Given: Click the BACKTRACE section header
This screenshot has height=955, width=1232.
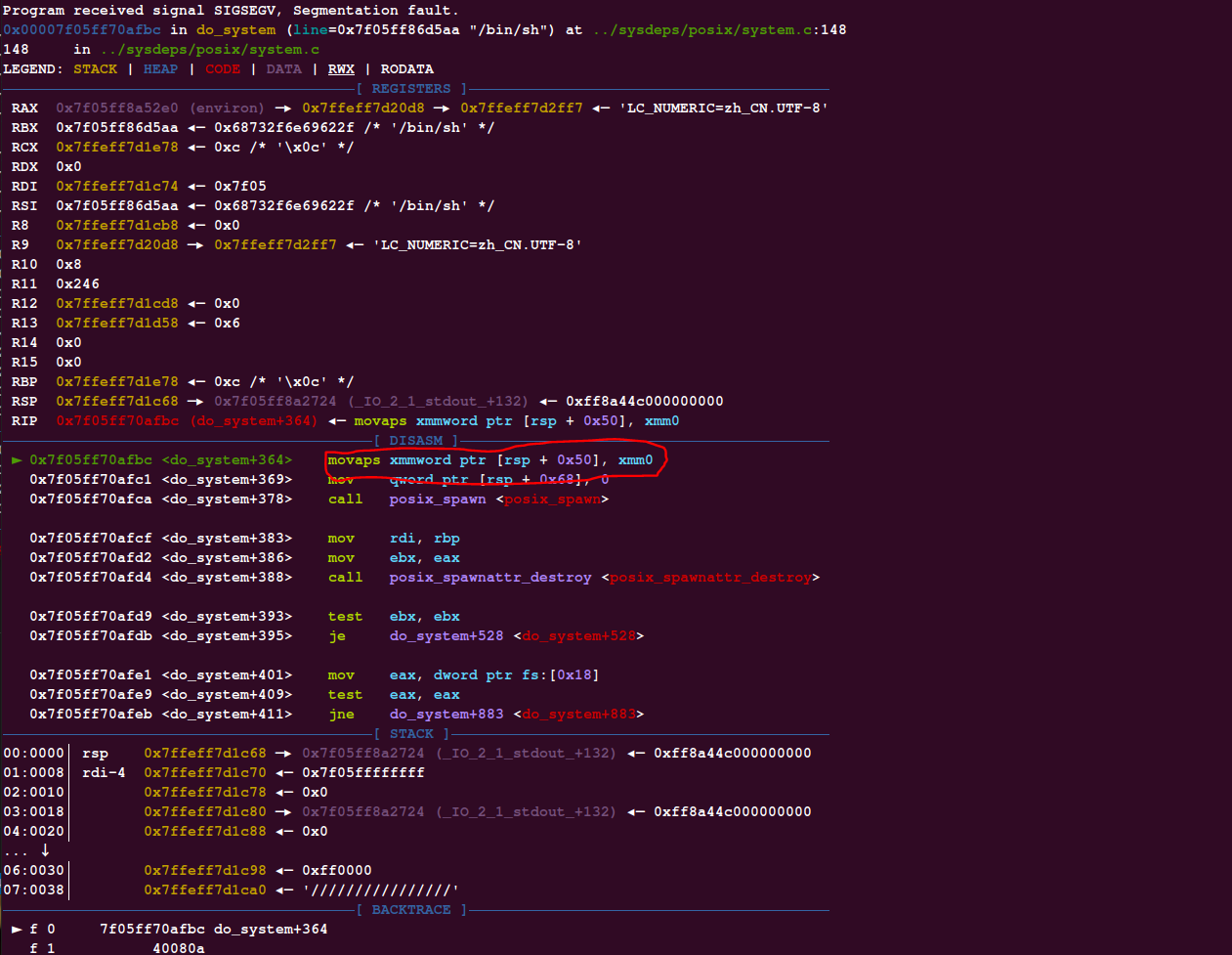Looking at the screenshot, I should tap(411, 910).
